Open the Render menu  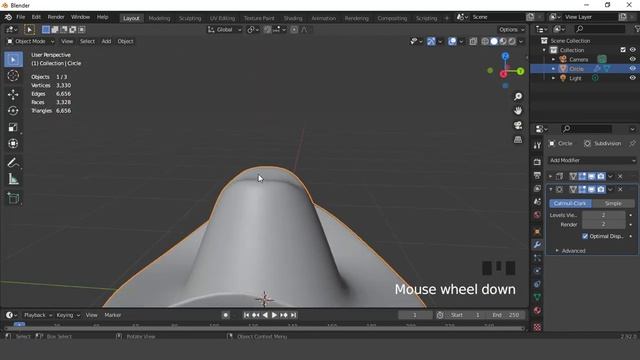[x=56, y=17]
